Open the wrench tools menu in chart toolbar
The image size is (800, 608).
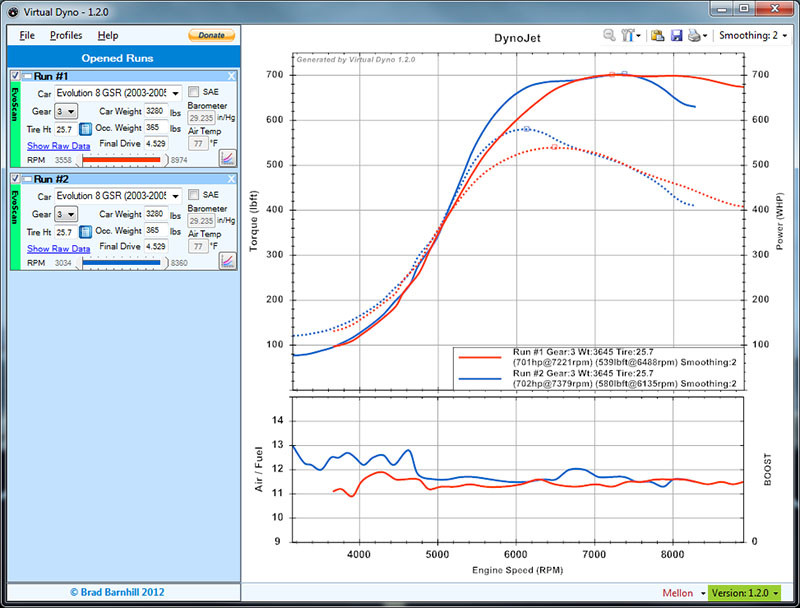pos(630,35)
